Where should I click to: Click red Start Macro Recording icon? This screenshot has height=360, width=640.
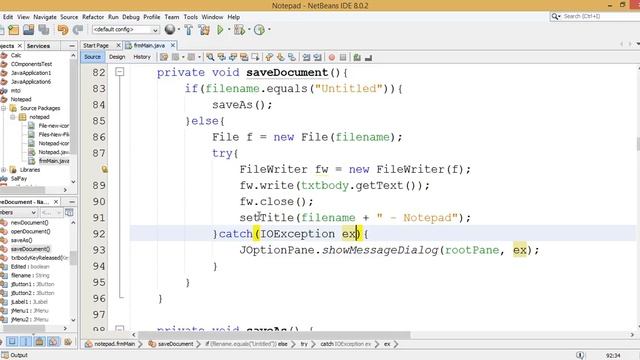coord(332,58)
